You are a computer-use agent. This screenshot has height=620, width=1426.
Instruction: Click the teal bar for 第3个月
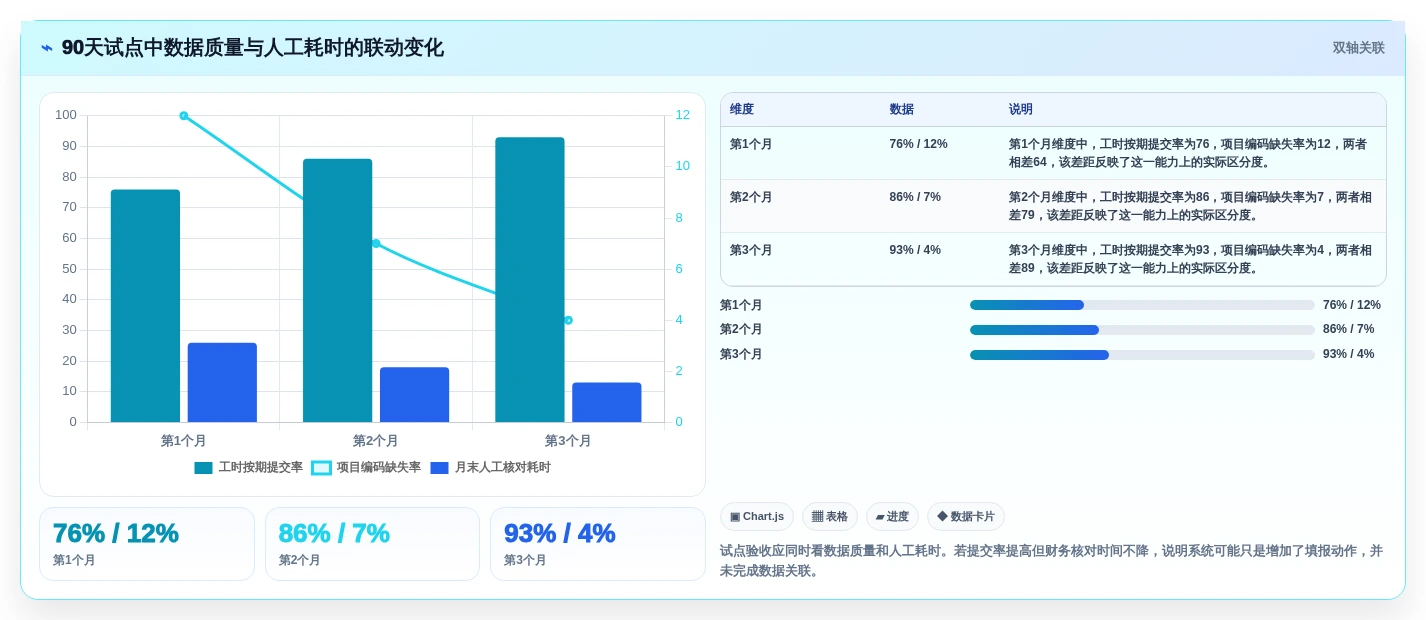(530, 280)
